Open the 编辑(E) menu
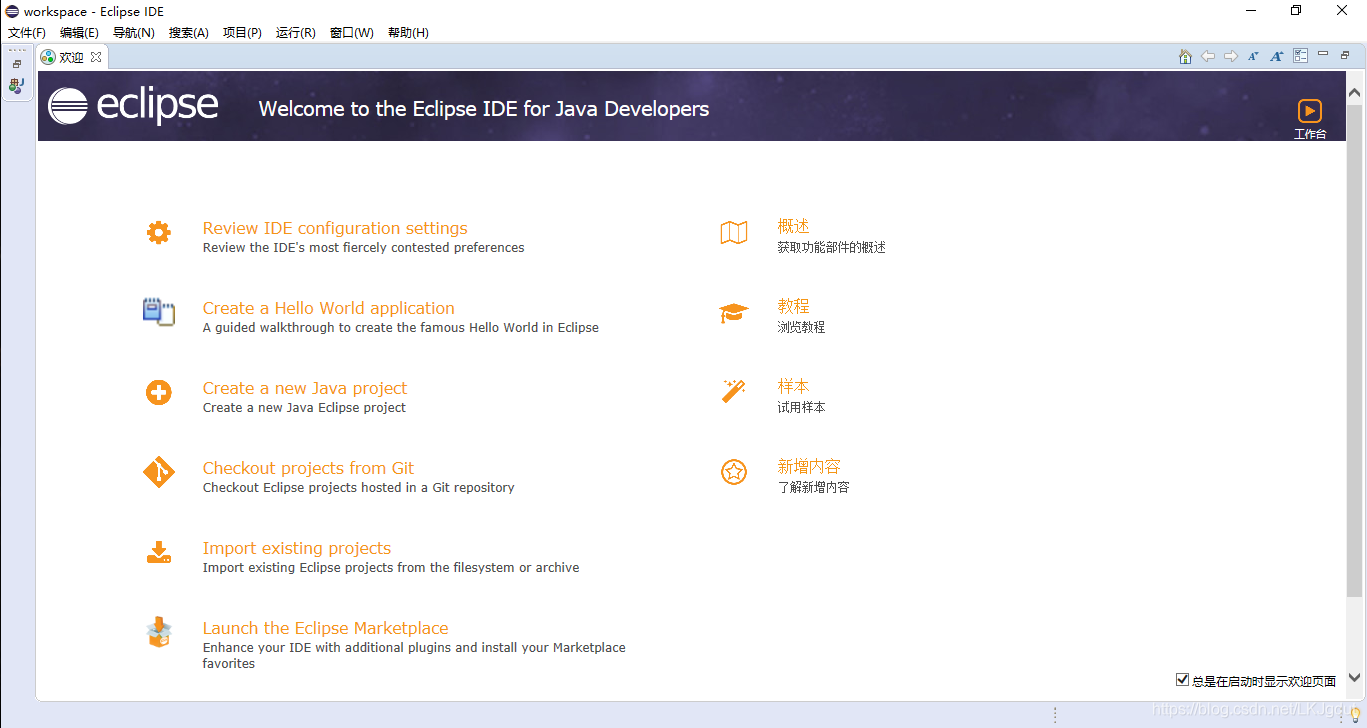The image size is (1367, 728). pos(80,33)
